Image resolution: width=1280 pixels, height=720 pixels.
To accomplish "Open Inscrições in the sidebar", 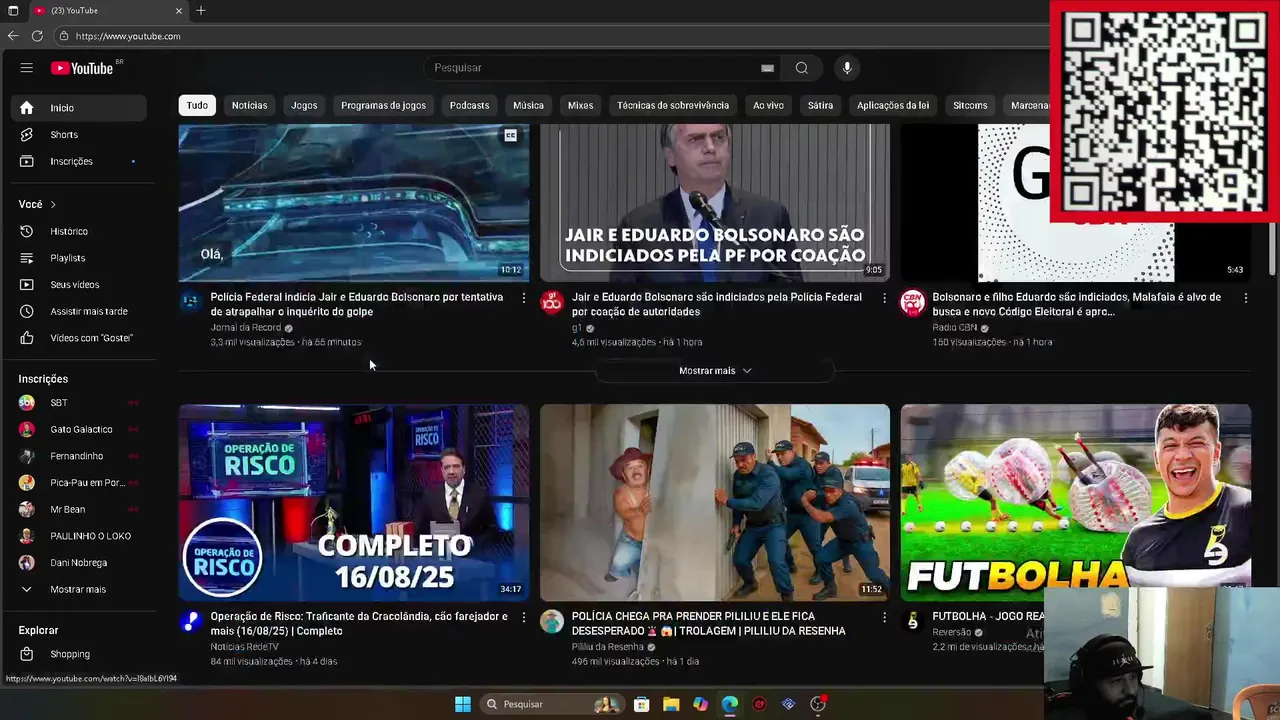I will click(x=79, y=161).
